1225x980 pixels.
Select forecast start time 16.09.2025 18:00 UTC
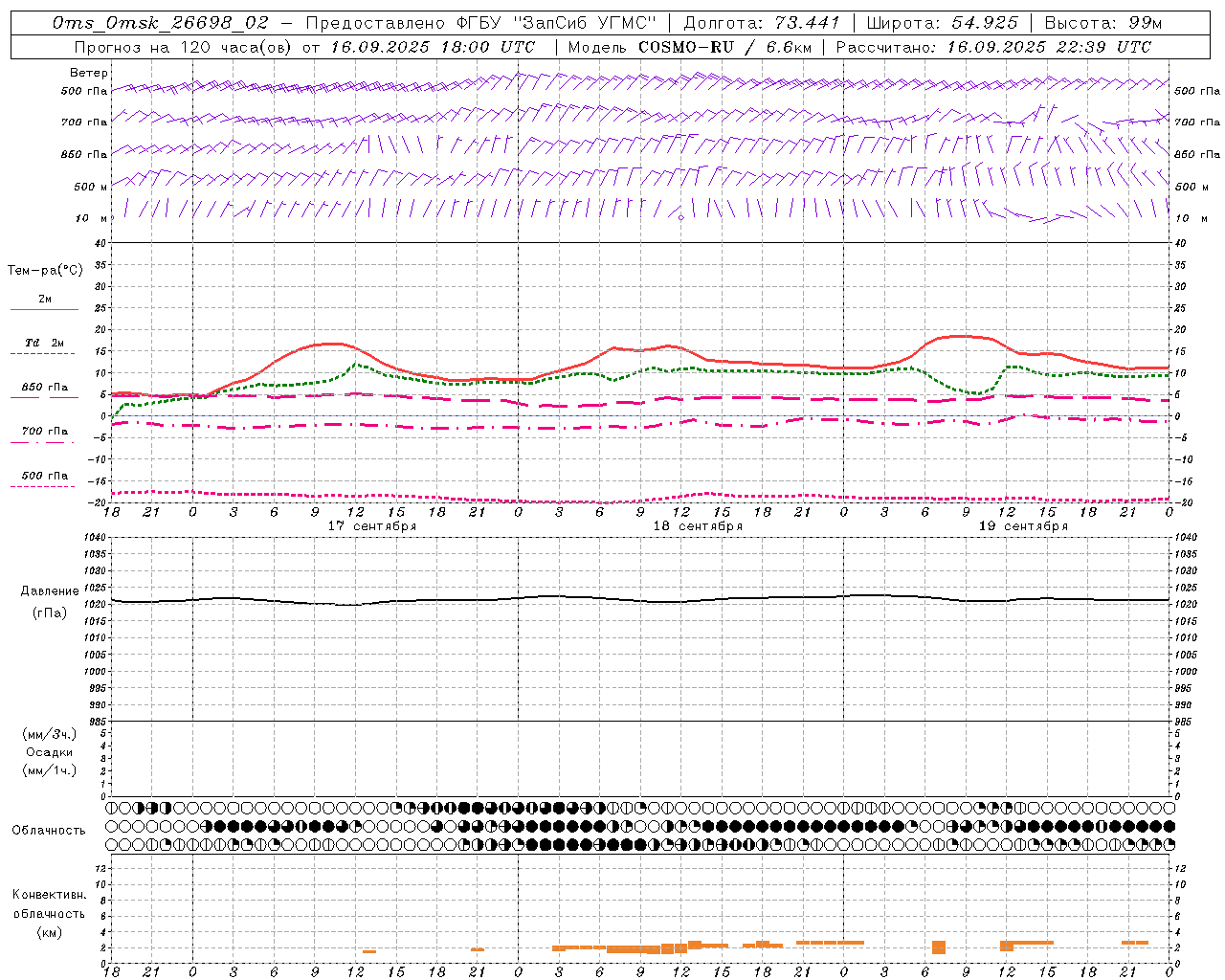433,47
